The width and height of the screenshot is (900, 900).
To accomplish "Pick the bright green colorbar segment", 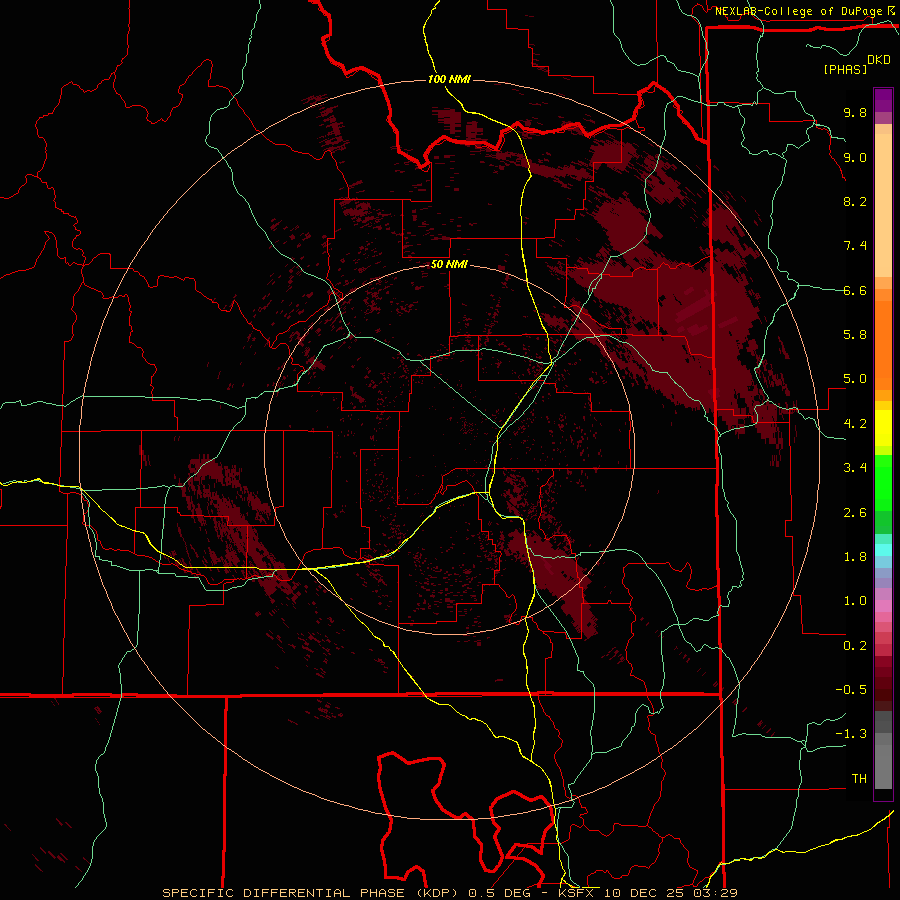I will pos(883,483).
